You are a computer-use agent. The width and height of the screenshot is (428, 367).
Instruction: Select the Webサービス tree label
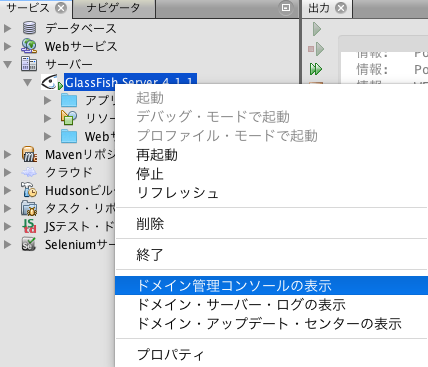(81, 46)
